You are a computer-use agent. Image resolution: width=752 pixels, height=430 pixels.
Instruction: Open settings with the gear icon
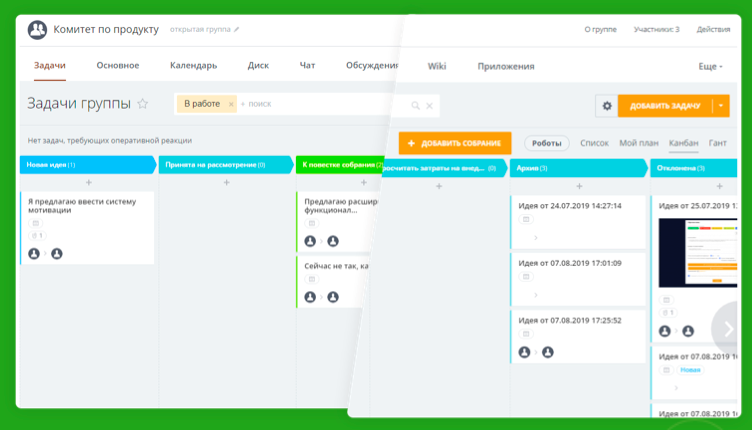606,106
